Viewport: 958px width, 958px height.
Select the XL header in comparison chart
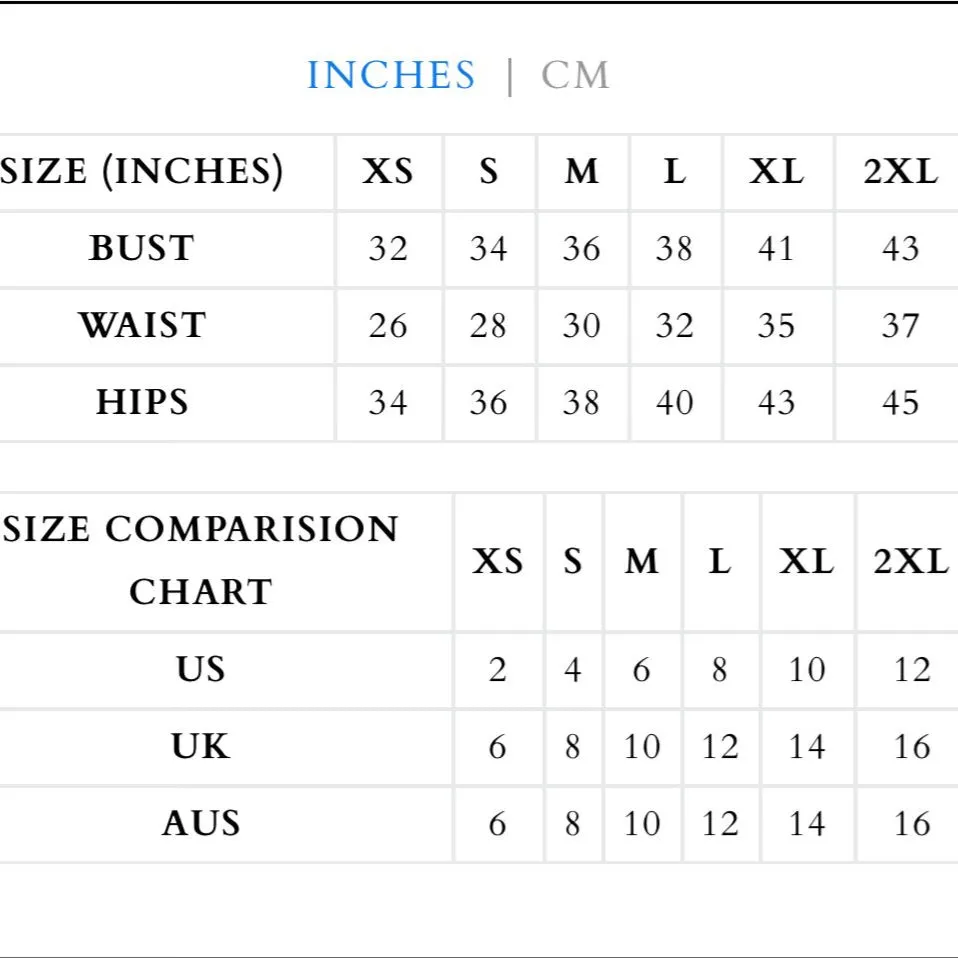(806, 561)
